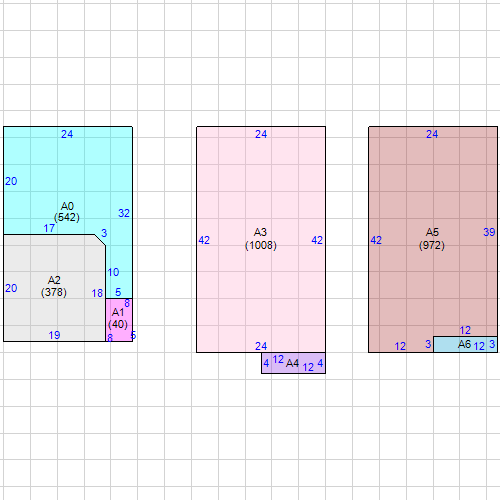Click dimension 18 in the A2 shape
This screenshot has height=500, width=500.
tap(97, 293)
